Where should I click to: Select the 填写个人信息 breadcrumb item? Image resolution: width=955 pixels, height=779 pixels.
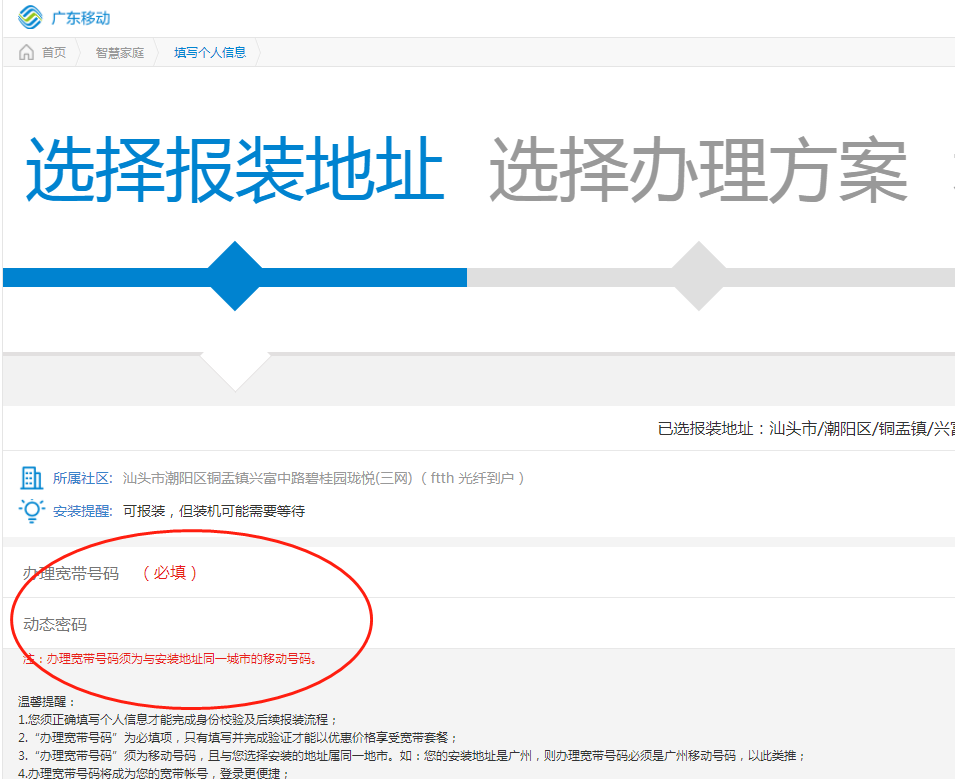pos(210,53)
